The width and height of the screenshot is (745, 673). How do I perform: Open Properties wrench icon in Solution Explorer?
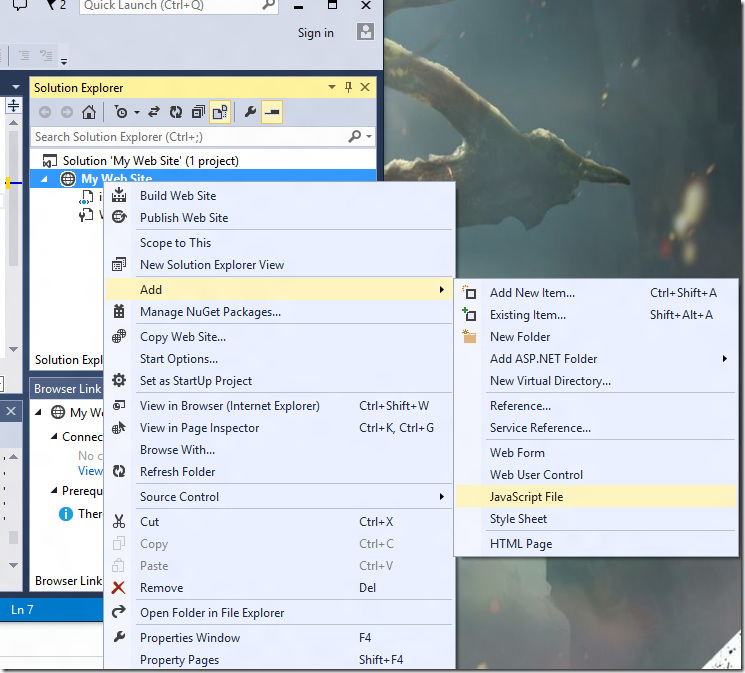[x=250, y=112]
